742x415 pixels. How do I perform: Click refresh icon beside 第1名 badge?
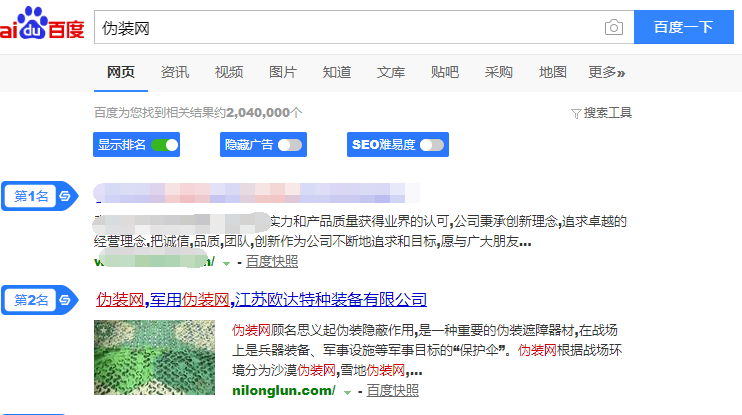(x=65, y=196)
